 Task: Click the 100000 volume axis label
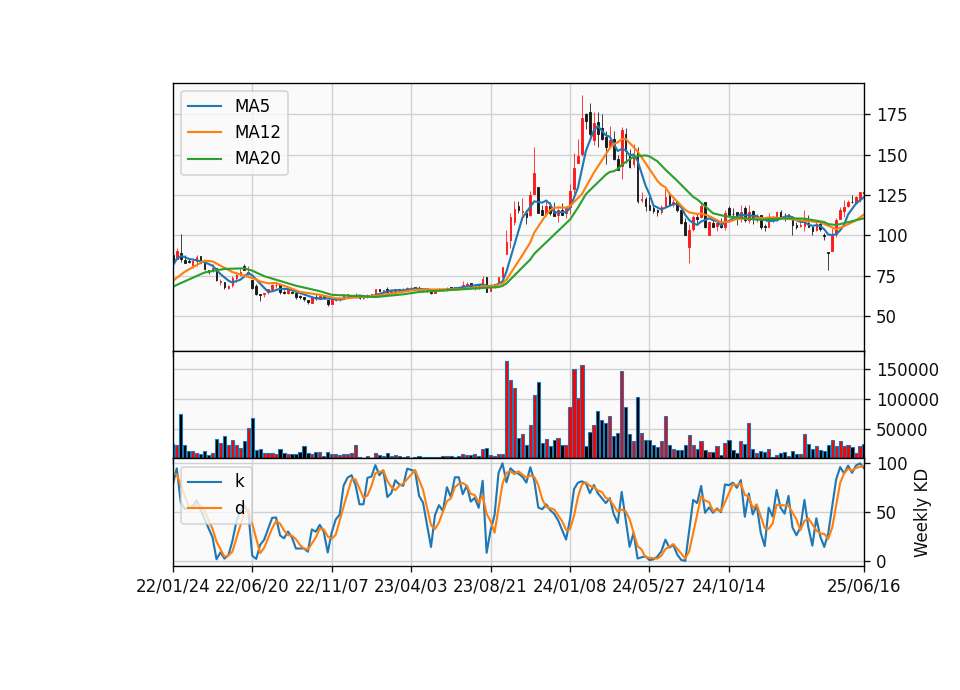[908, 400]
